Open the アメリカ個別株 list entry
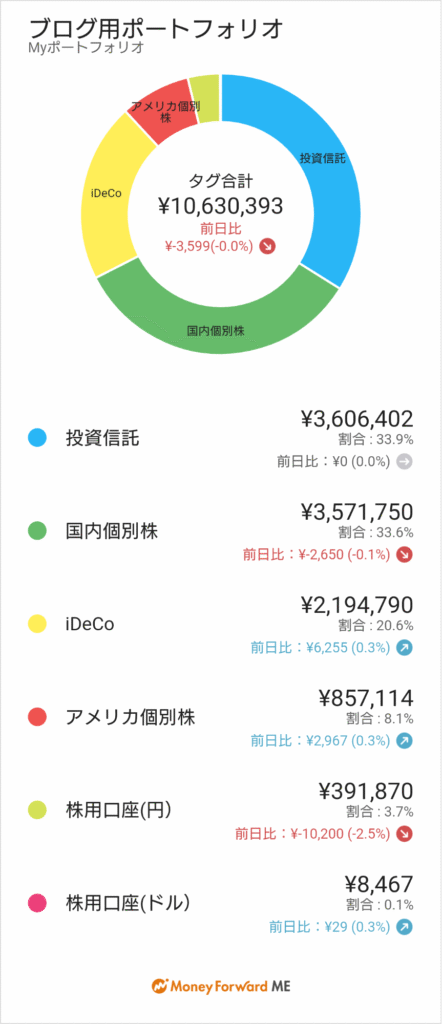 (x=221, y=717)
